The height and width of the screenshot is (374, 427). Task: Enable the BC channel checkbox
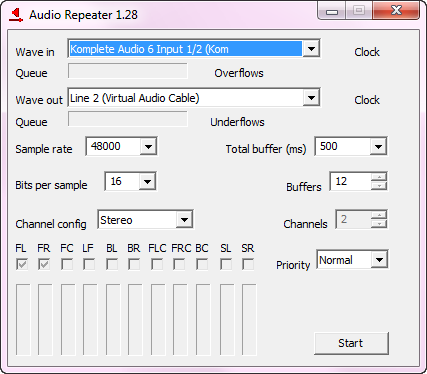click(202, 265)
